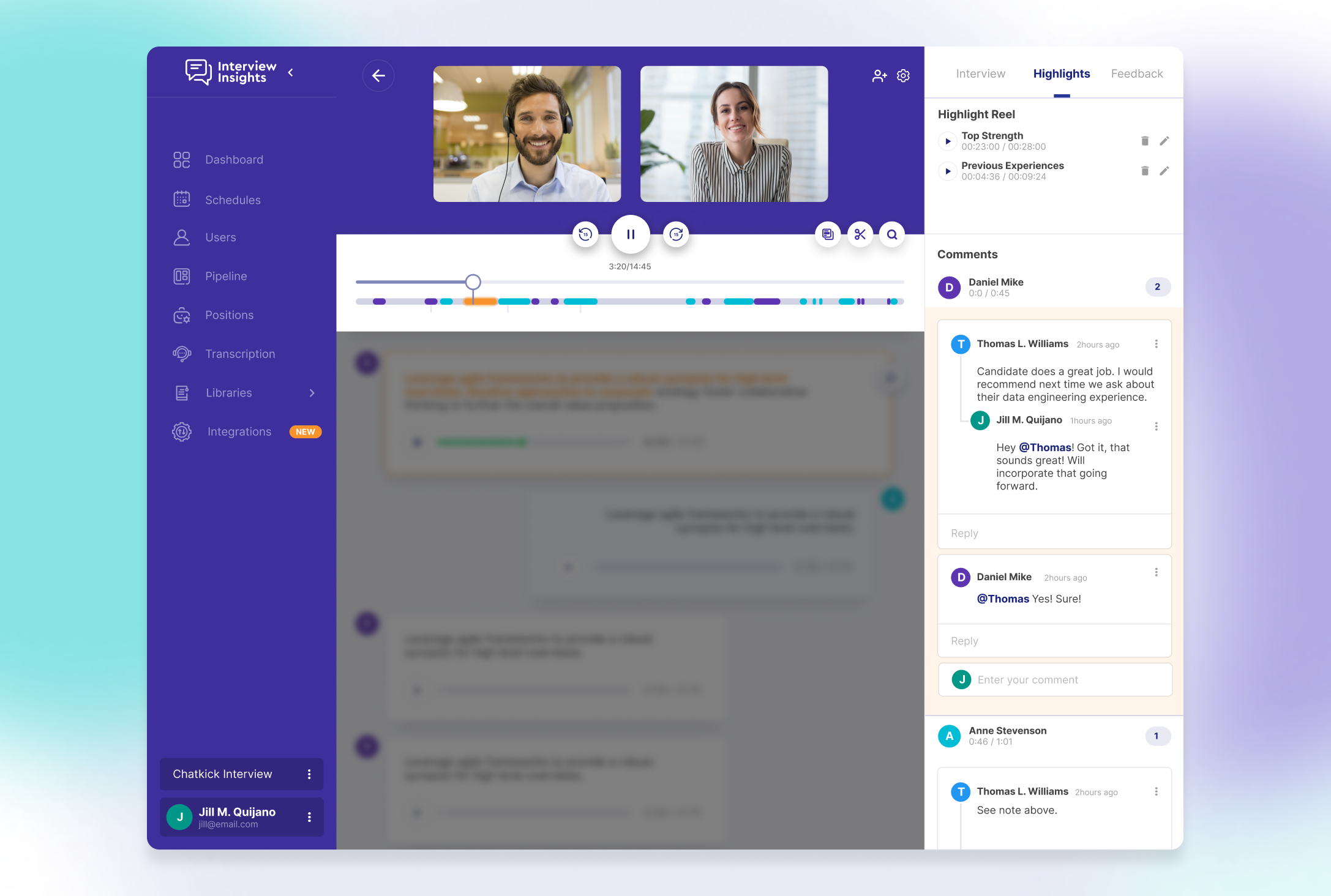Viewport: 1331px width, 896px height.
Task: Go to the Interview tab
Action: coord(980,73)
